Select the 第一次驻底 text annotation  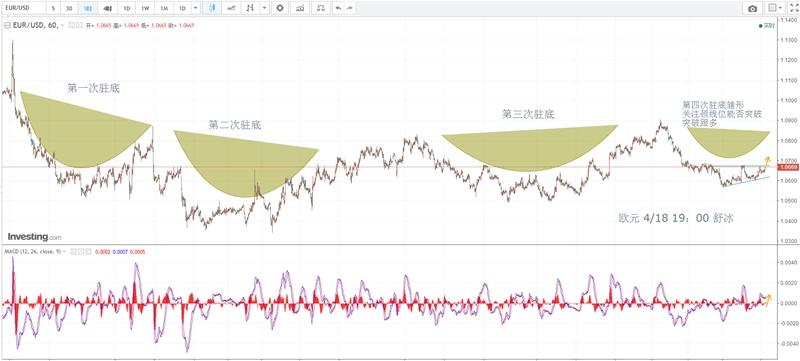coord(93,88)
